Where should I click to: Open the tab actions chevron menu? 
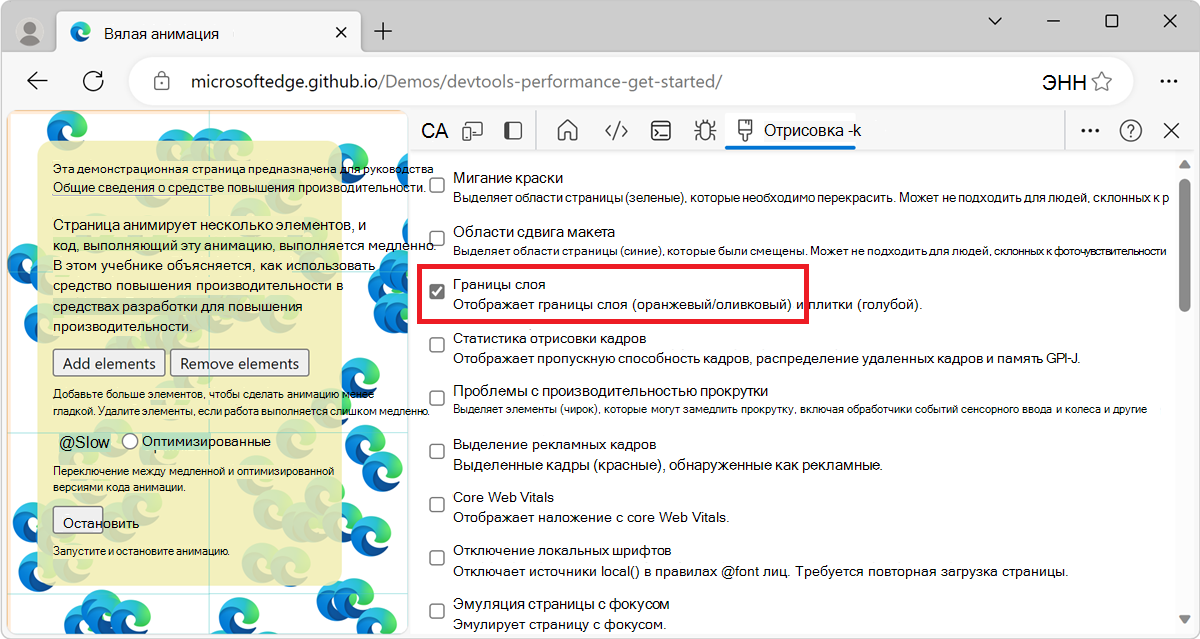[995, 21]
